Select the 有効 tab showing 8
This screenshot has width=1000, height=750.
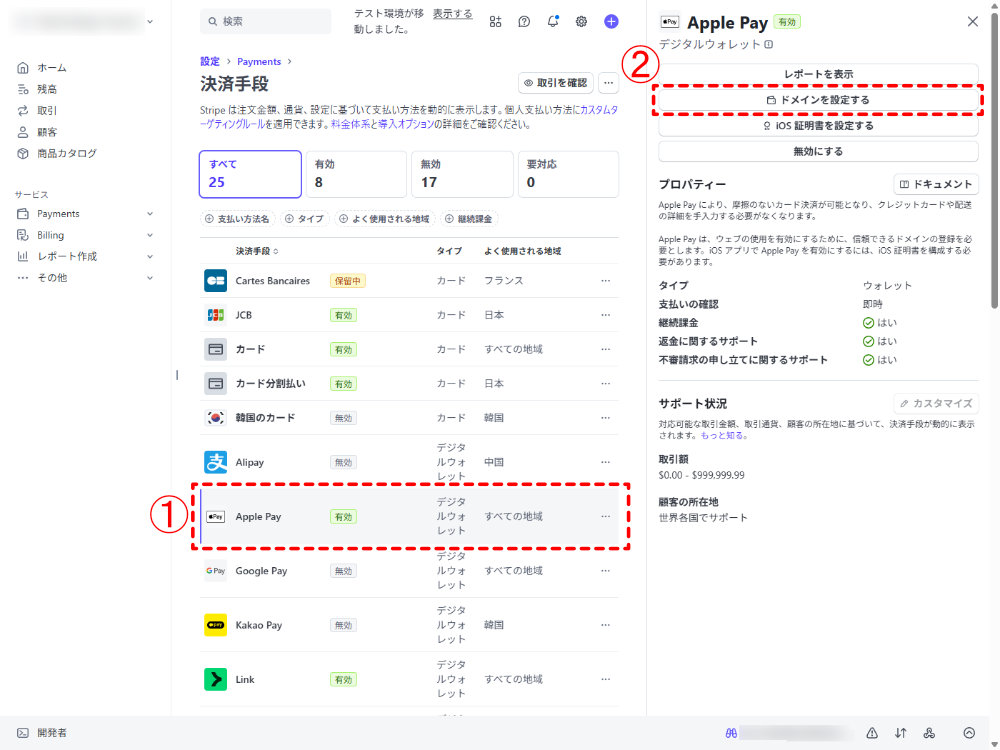click(357, 174)
